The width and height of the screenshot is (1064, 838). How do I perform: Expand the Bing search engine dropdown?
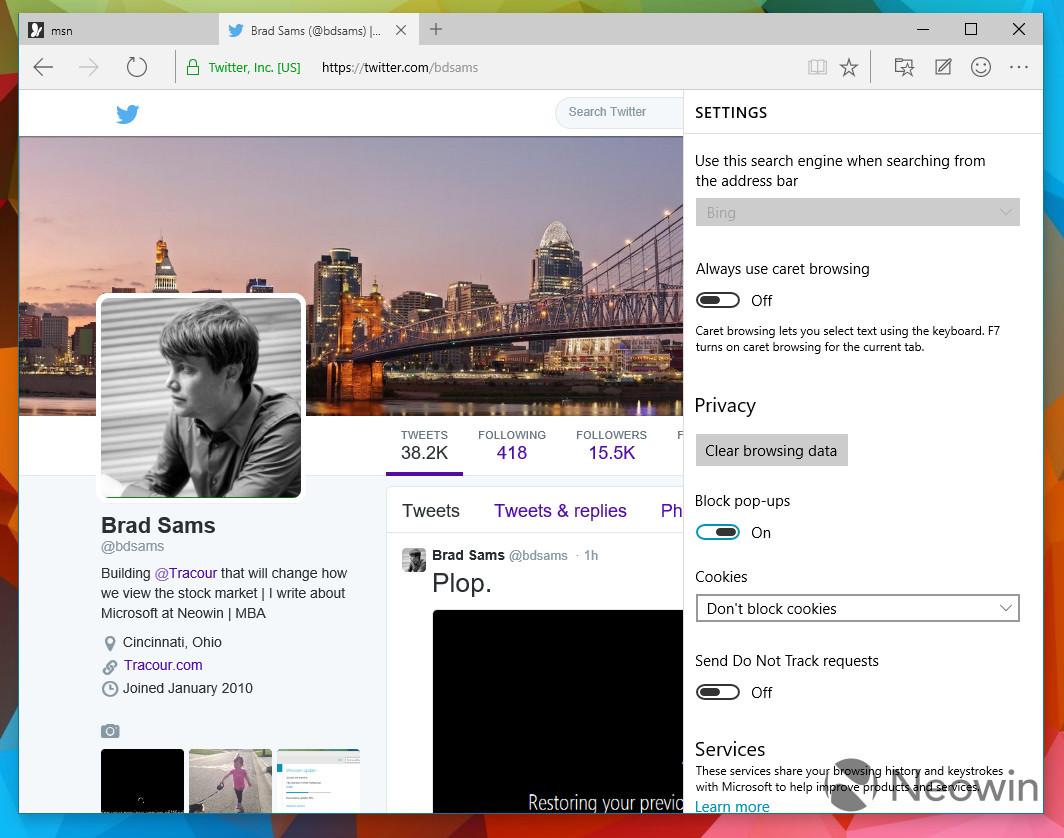coord(857,212)
